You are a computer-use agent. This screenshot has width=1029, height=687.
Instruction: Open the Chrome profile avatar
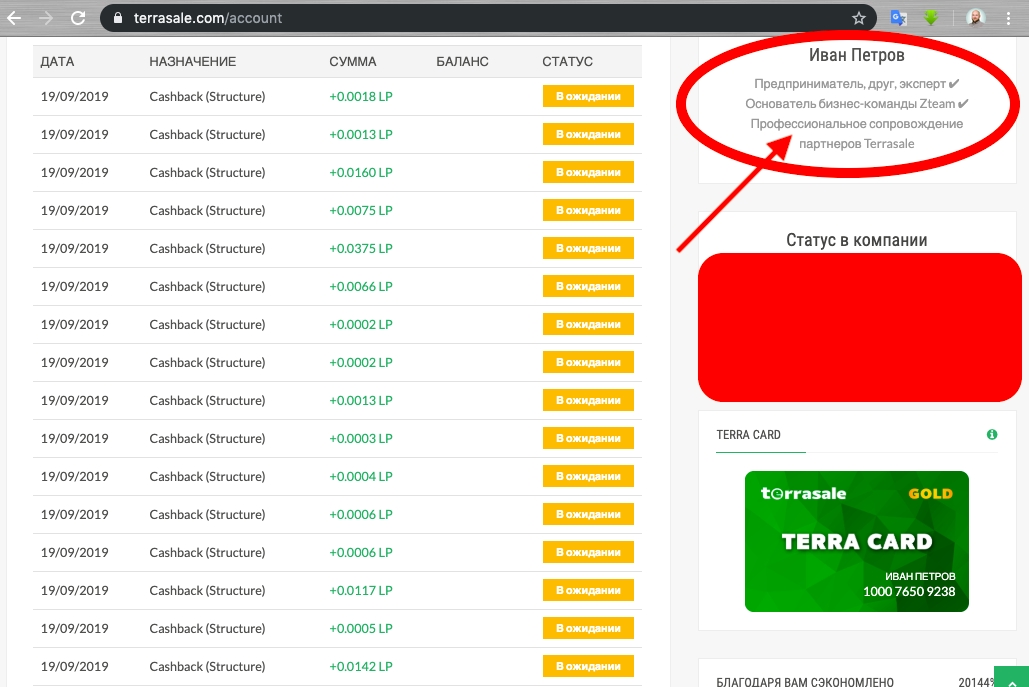click(x=976, y=18)
